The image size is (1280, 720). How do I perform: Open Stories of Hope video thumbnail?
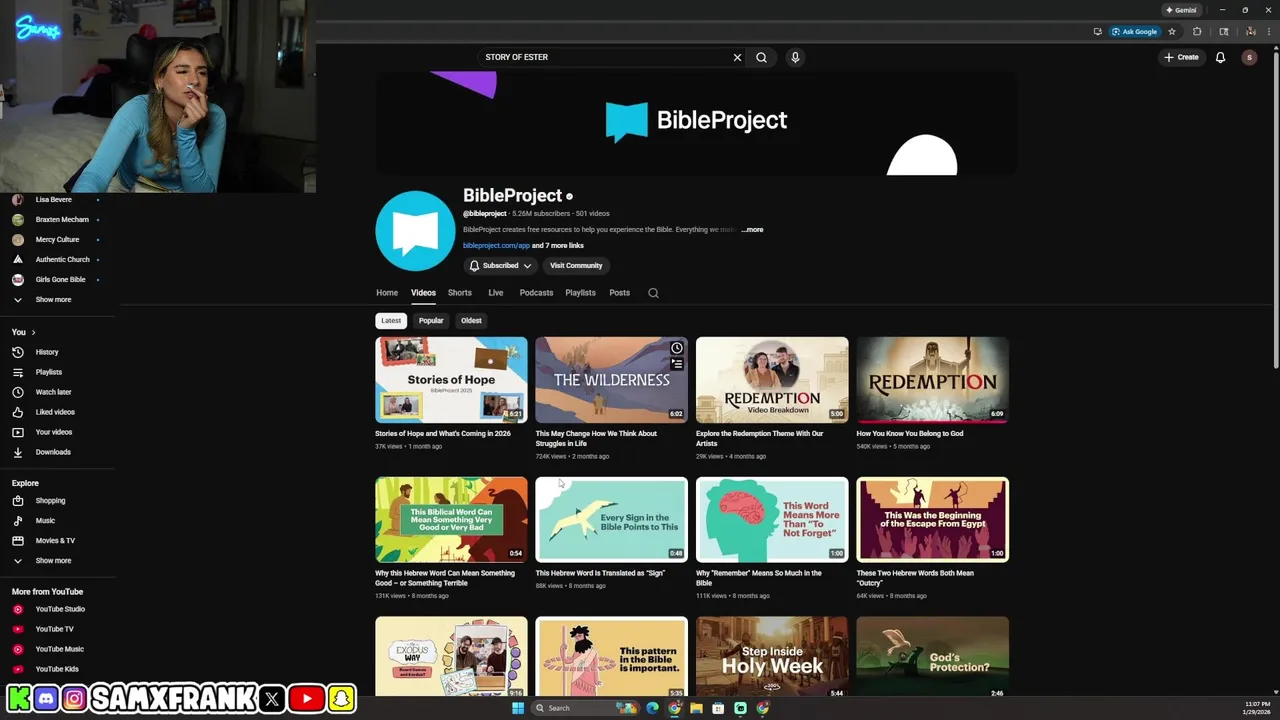451,380
